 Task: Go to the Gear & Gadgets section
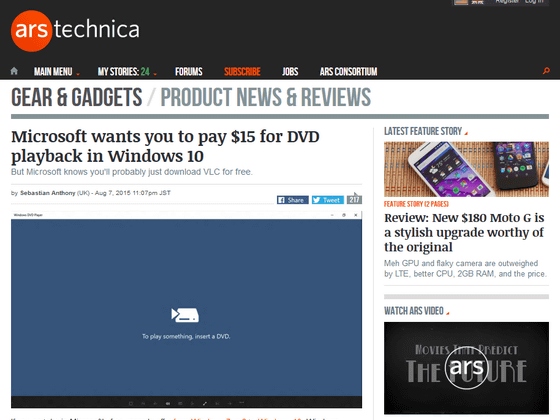(76, 97)
